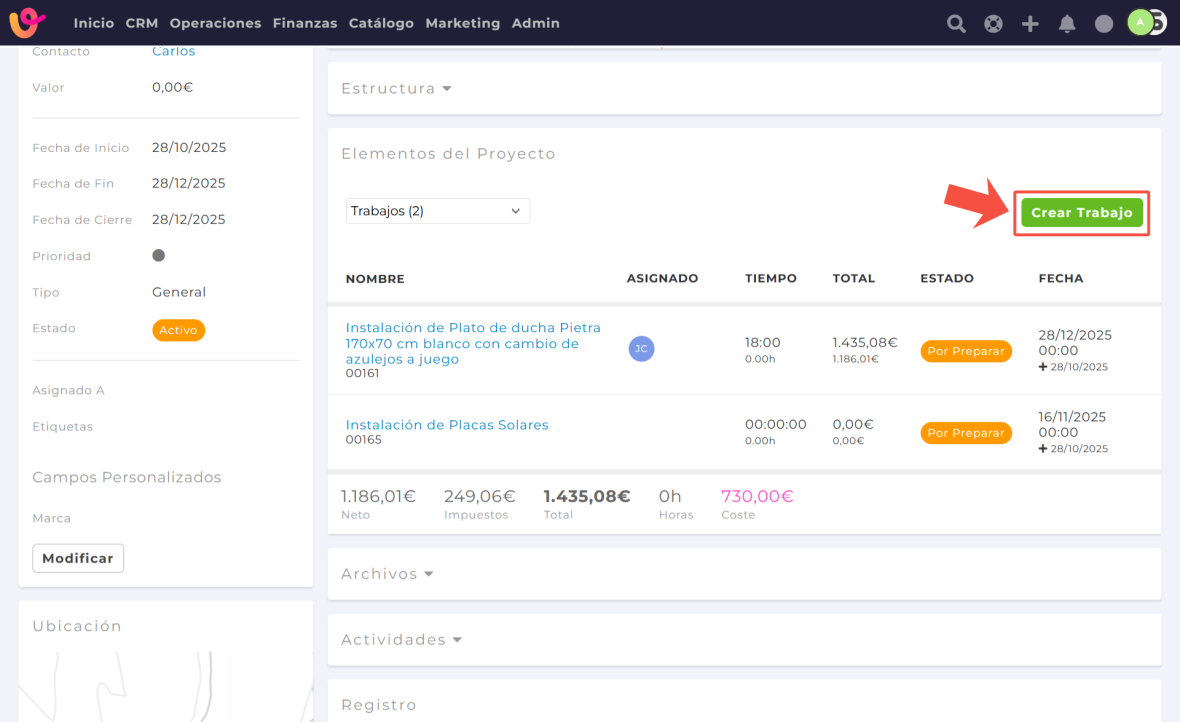The image size is (1180, 722).
Task: Click the gray circle status icon in top bar
Action: tap(1104, 23)
